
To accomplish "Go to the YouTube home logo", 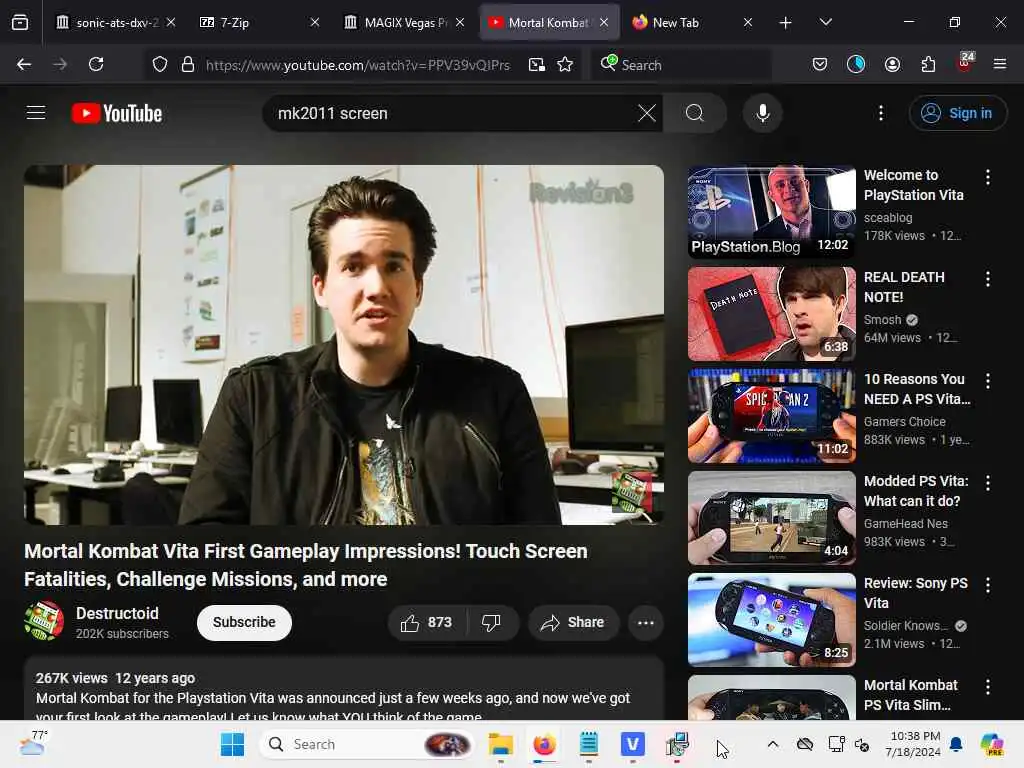I will [117, 113].
